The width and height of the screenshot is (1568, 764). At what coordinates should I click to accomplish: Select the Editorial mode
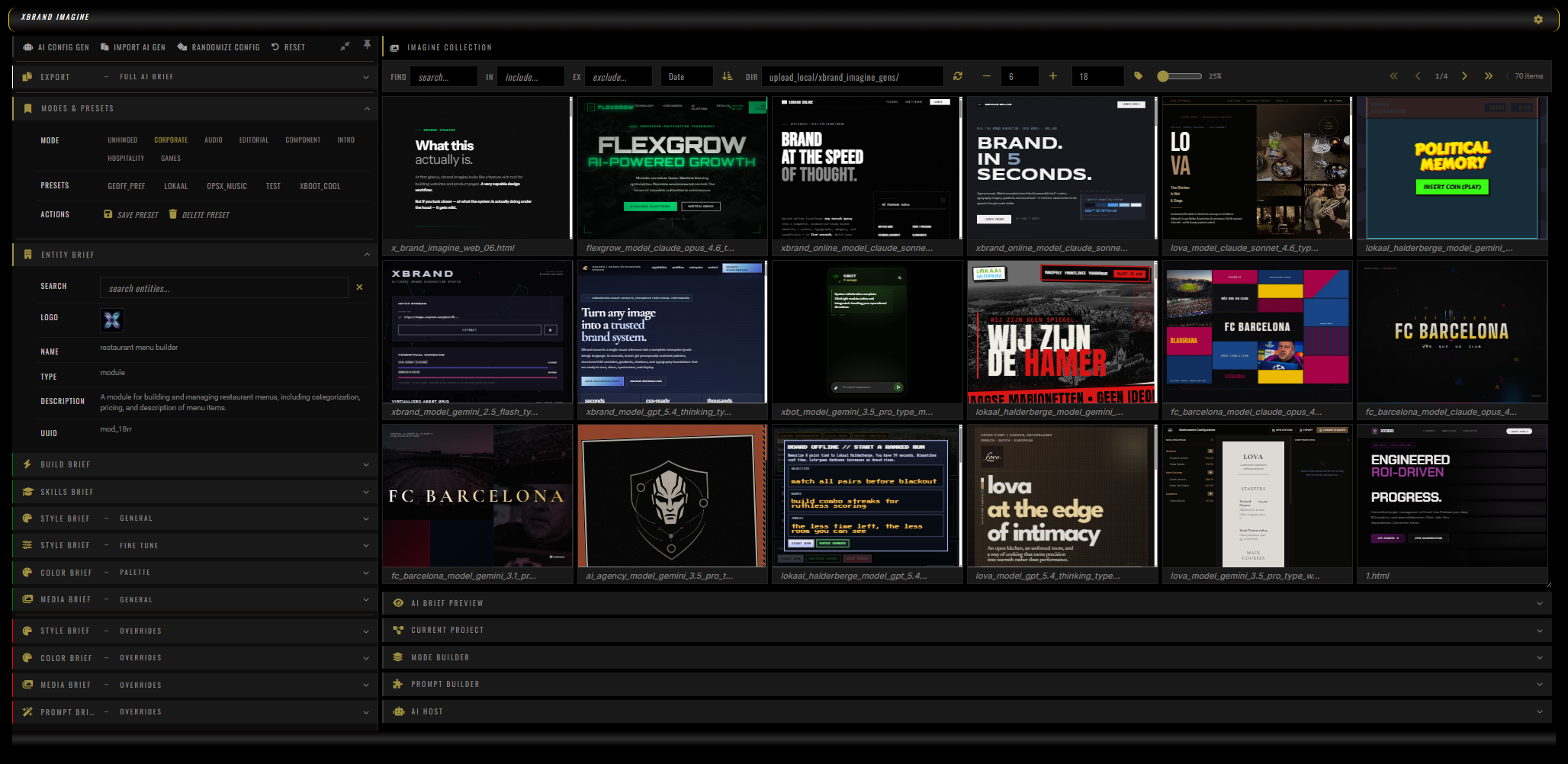[x=254, y=140]
